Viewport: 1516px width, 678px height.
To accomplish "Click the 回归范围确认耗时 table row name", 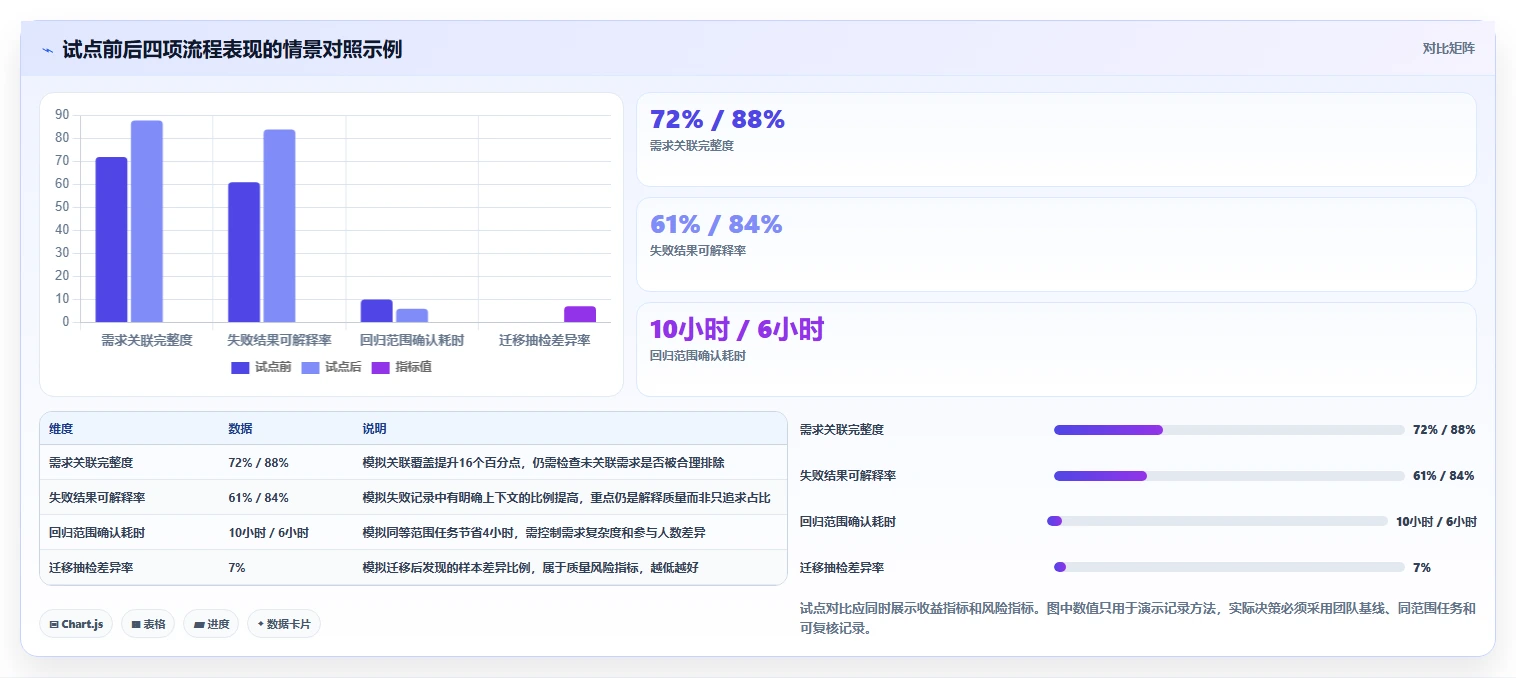I will [97, 533].
